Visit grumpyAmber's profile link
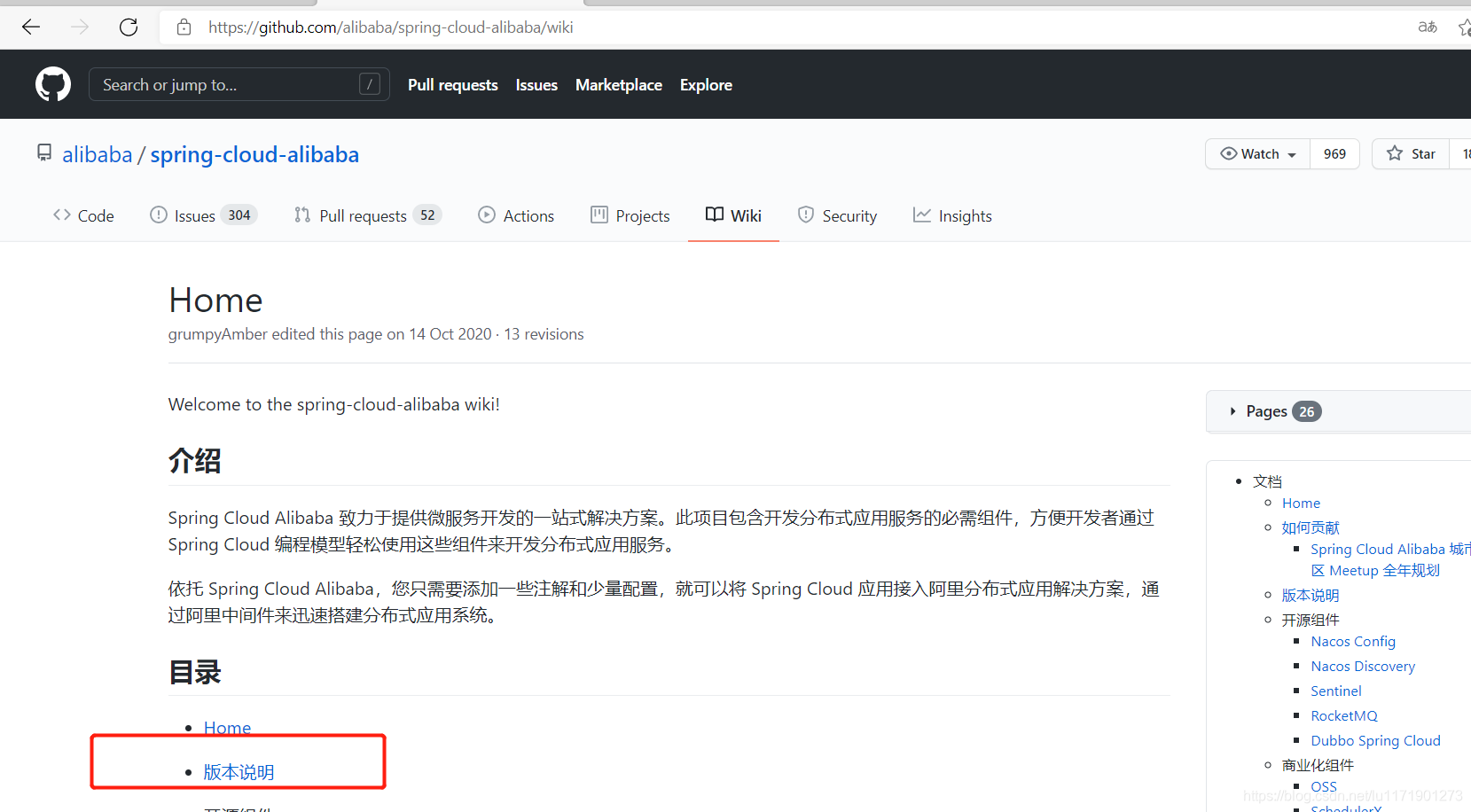Image resolution: width=1471 pixels, height=812 pixels. coord(217,333)
